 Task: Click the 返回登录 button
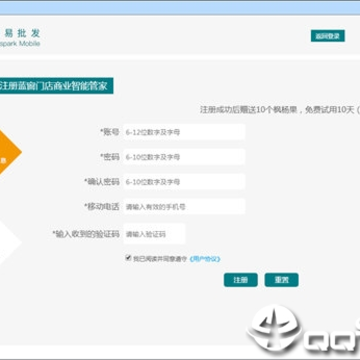pyautogui.click(x=328, y=36)
